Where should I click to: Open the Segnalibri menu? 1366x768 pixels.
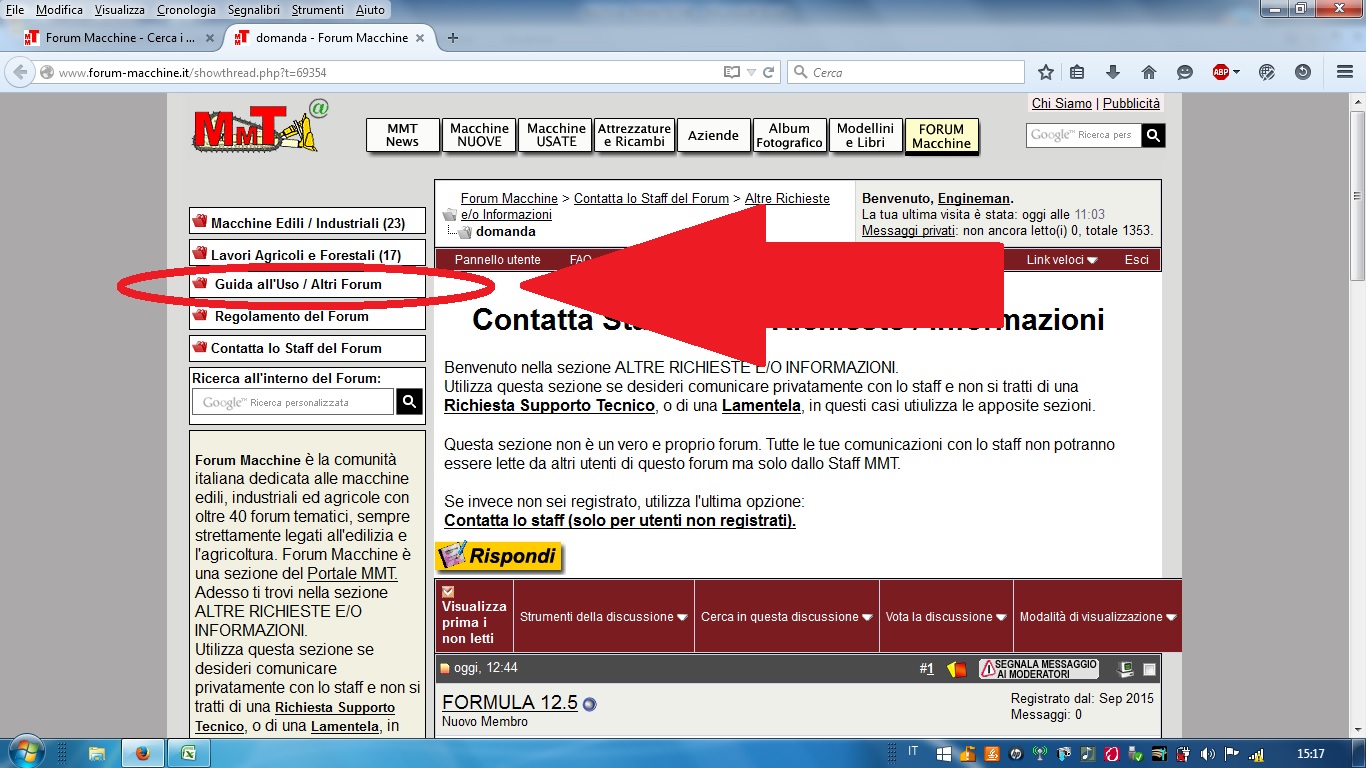pos(253,10)
